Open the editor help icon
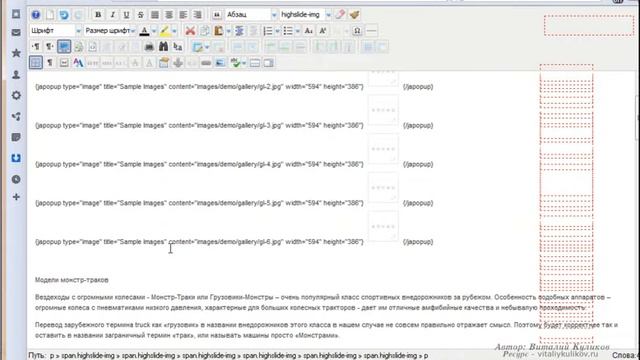Screen dimensions: 640x360 point(36,15)
